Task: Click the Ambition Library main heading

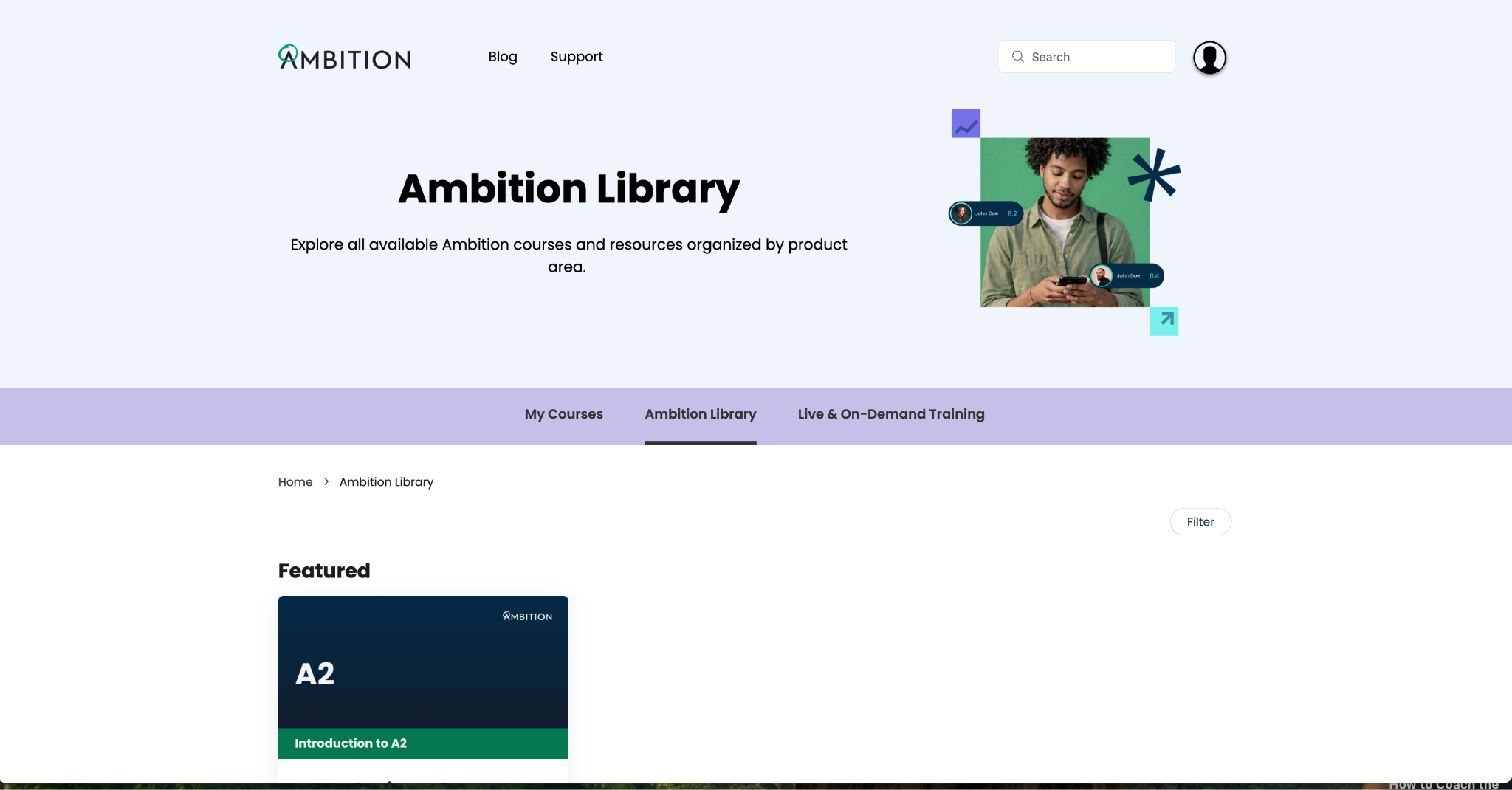Action: pyautogui.click(x=568, y=189)
